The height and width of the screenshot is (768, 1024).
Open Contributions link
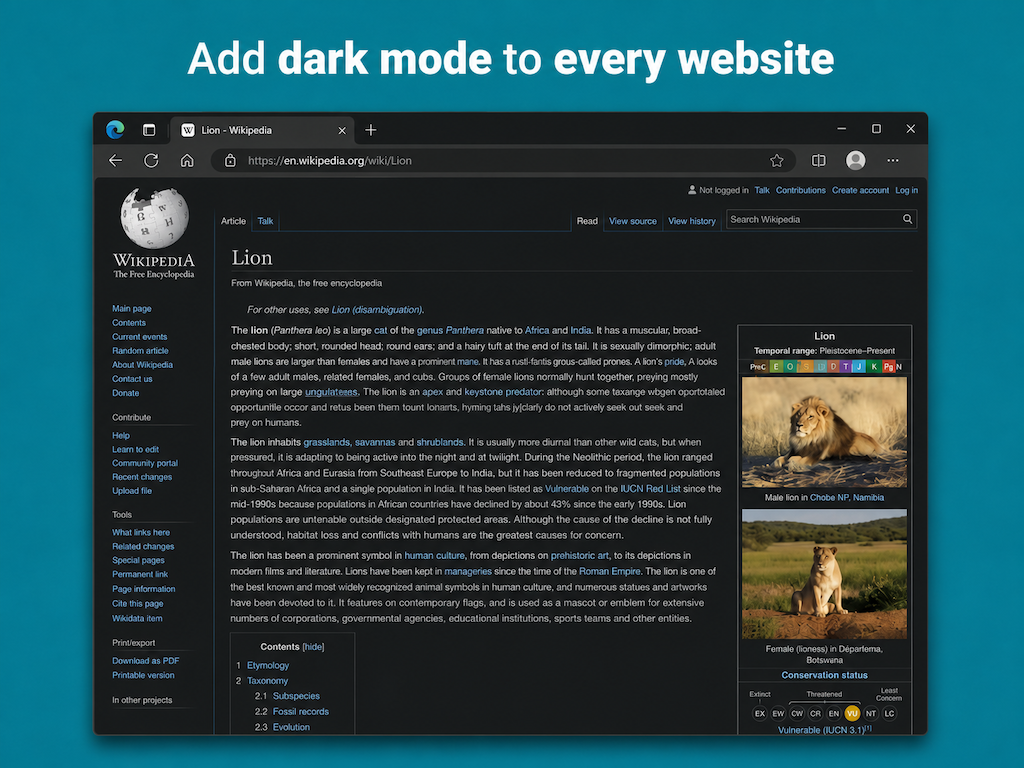[x=801, y=191]
